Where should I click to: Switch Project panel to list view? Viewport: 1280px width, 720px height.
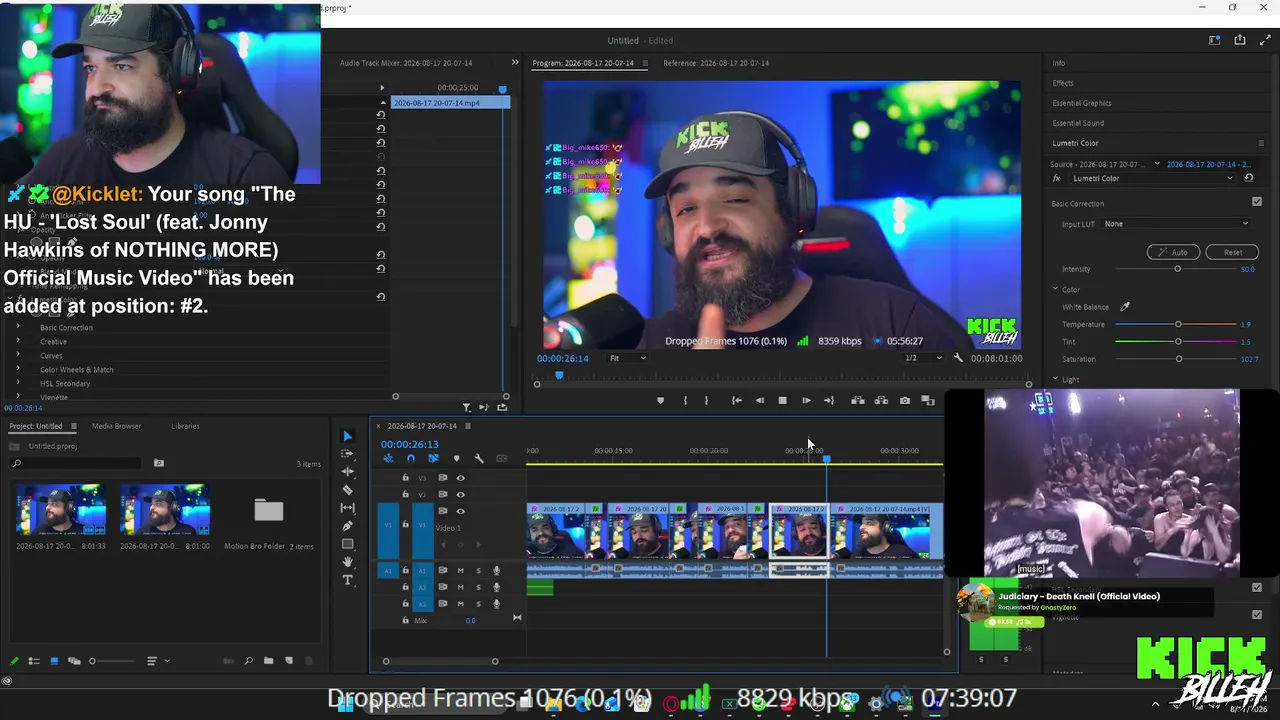pyautogui.click(x=34, y=661)
